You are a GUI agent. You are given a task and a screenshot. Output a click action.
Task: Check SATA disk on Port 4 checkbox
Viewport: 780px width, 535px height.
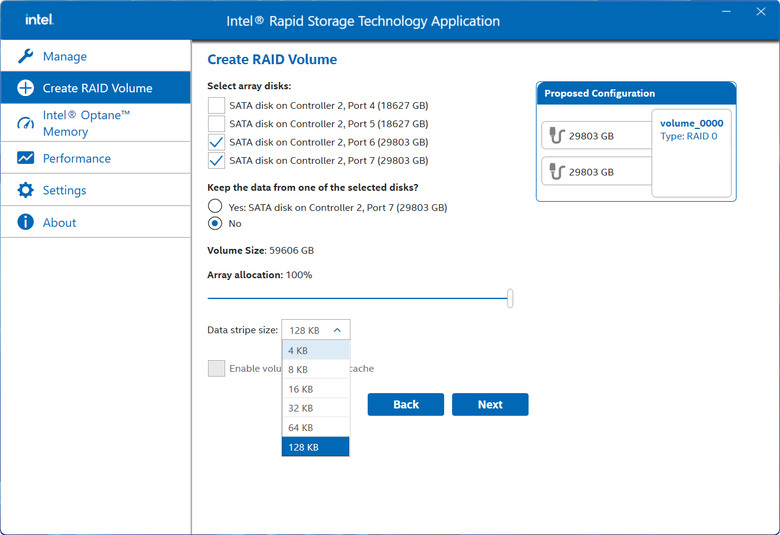[216, 106]
